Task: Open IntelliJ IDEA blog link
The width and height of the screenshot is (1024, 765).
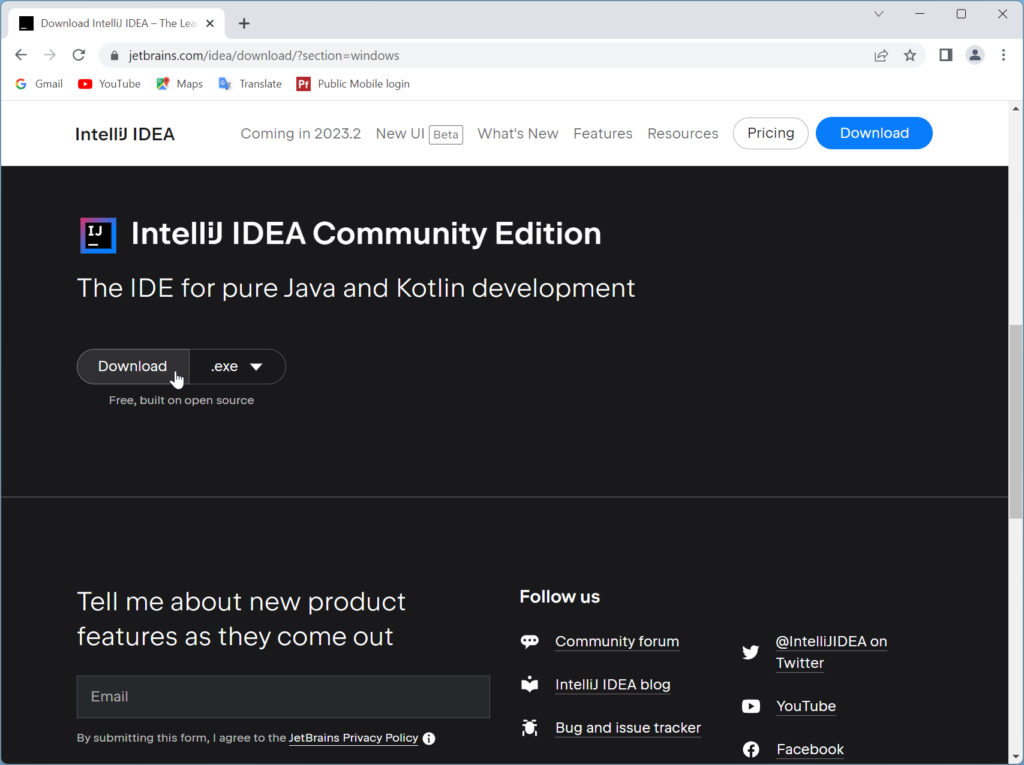Action: point(613,685)
